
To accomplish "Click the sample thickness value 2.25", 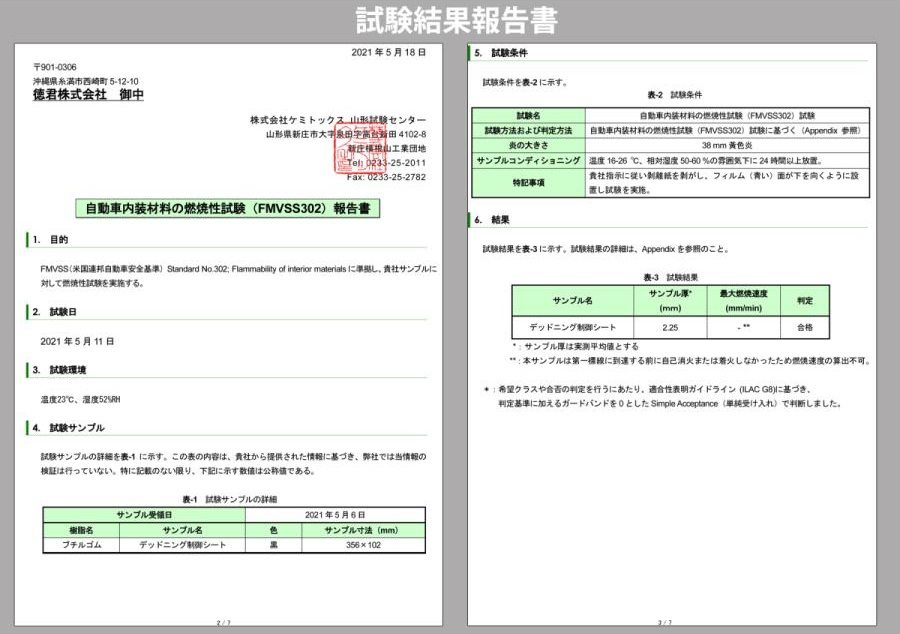I will 669,327.
